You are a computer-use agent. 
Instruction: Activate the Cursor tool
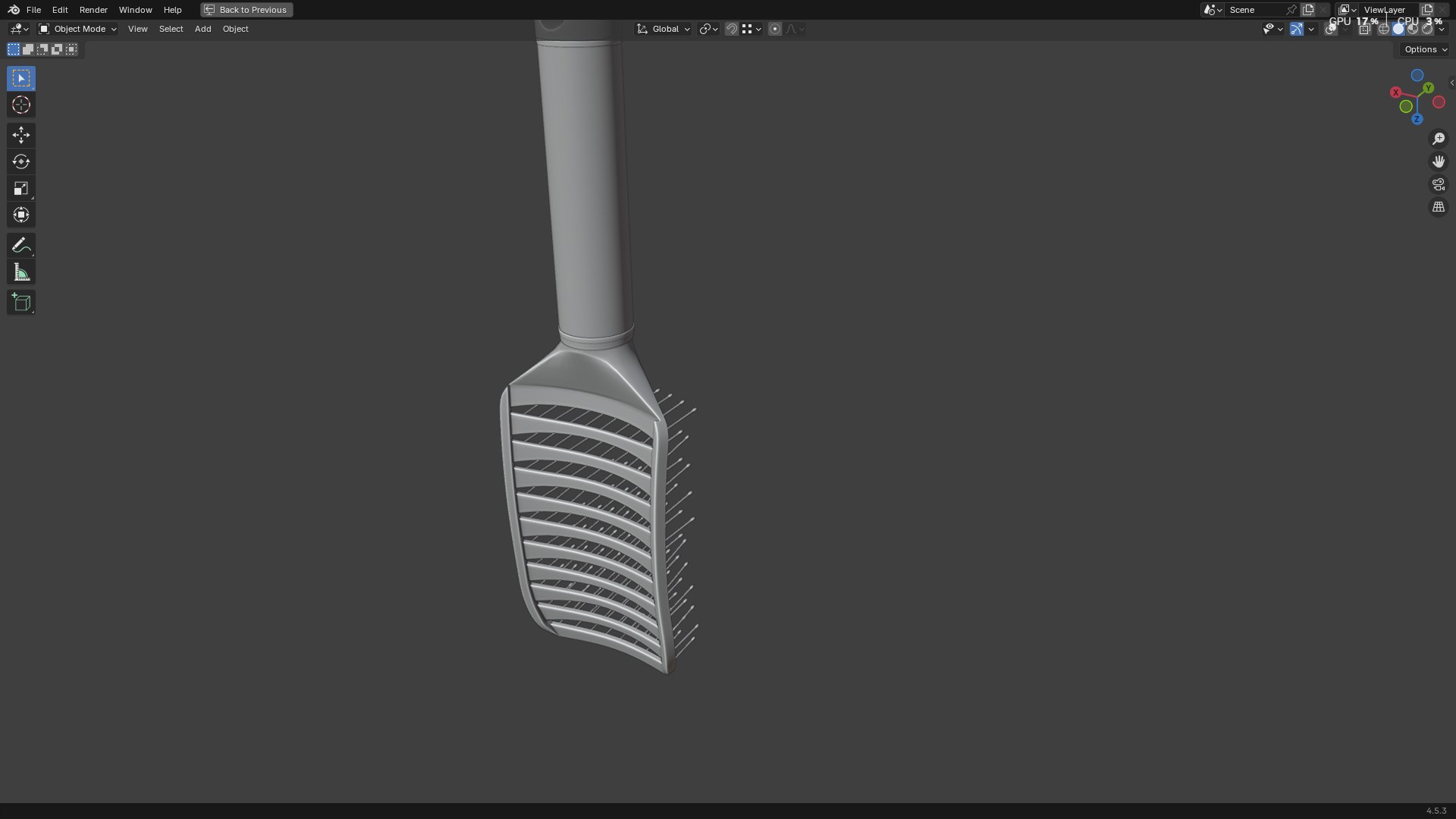click(21, 105)
